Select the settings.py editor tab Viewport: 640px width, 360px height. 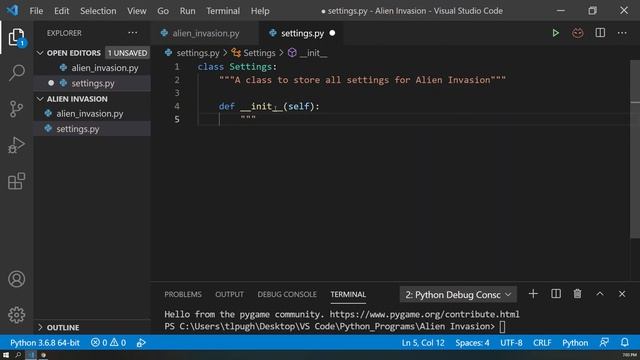tap(301, 33)
